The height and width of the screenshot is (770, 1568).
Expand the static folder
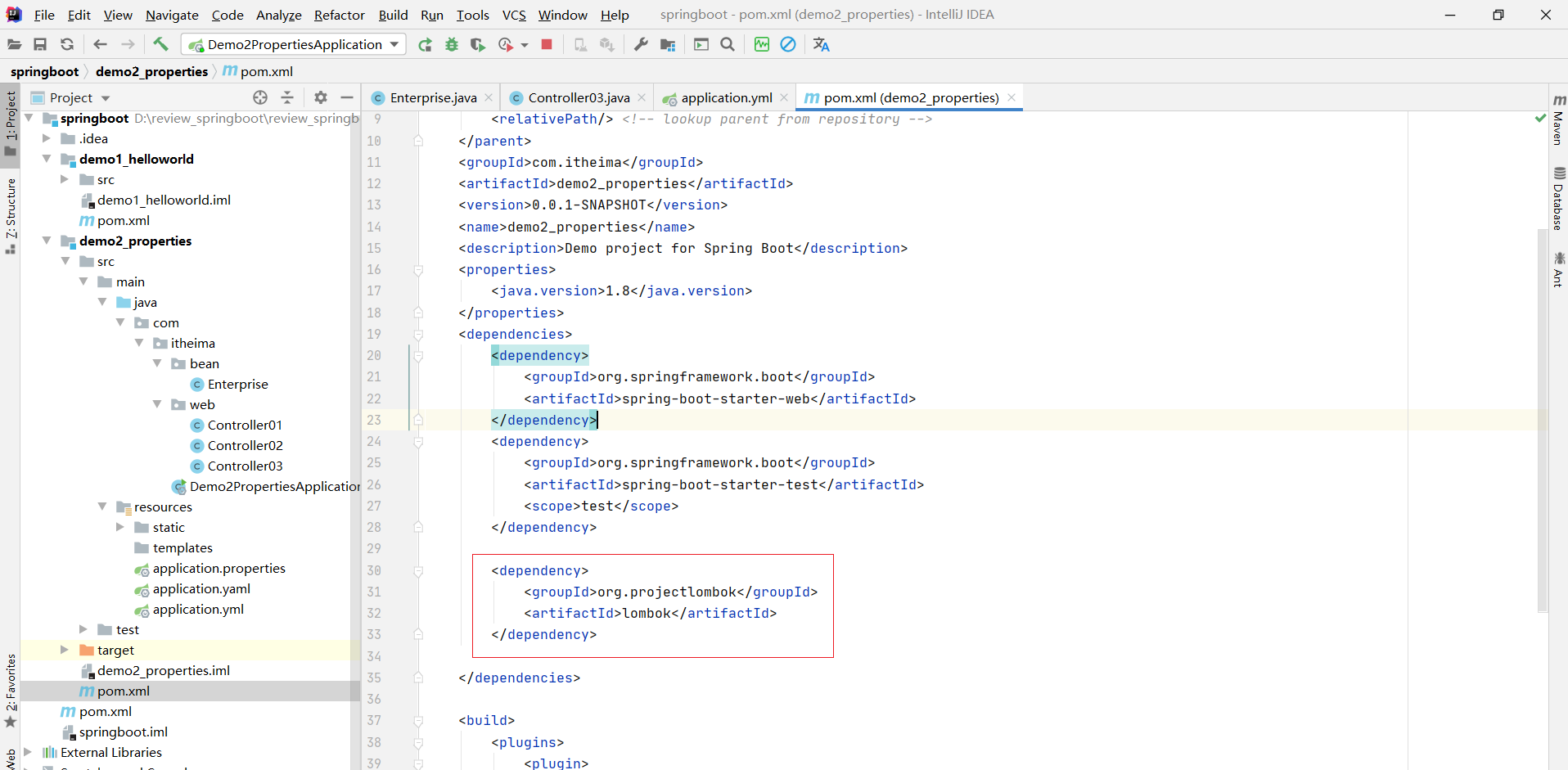click(x=120, y=527)
